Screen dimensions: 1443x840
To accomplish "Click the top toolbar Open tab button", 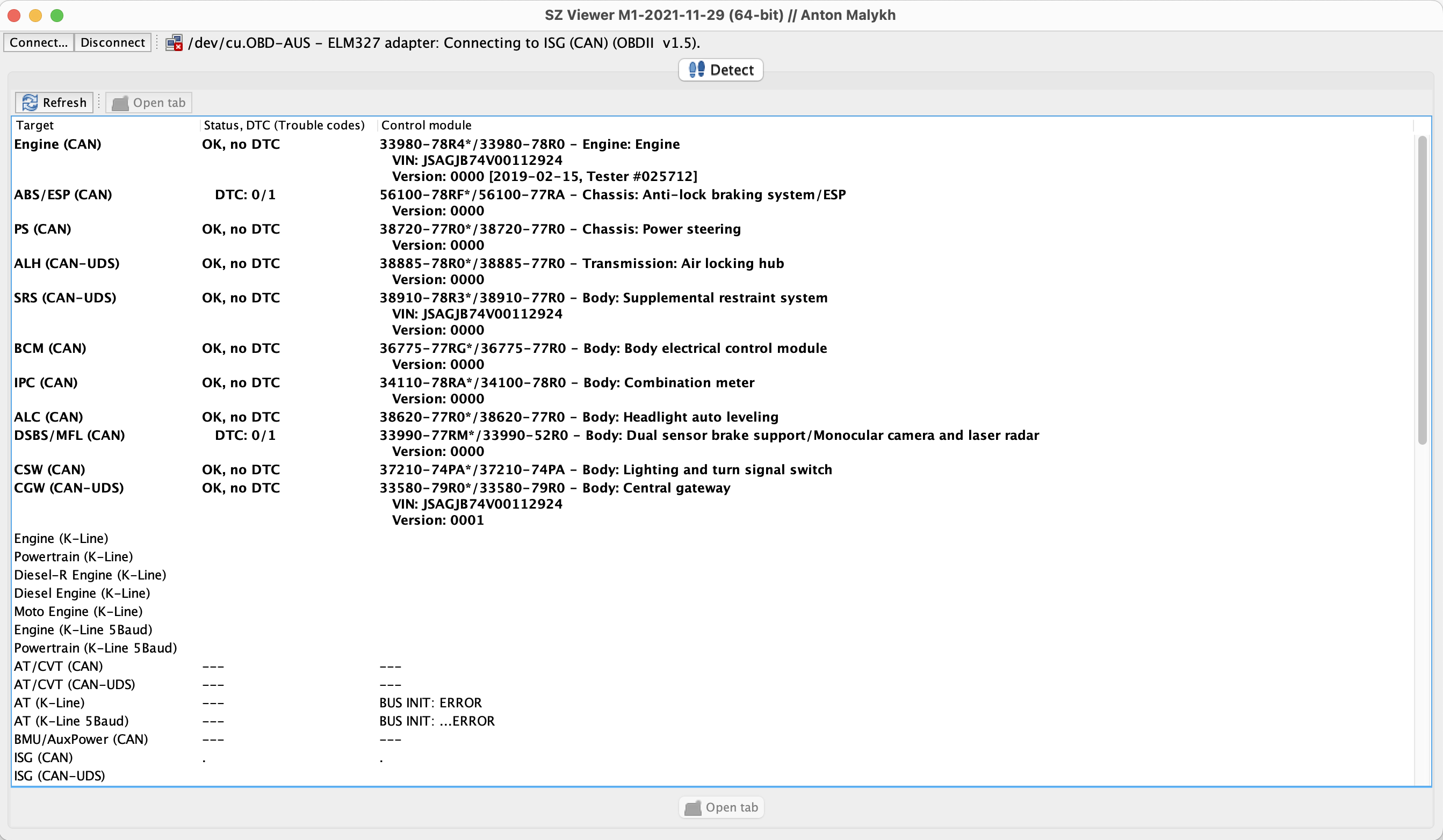I will pos(149,103).
